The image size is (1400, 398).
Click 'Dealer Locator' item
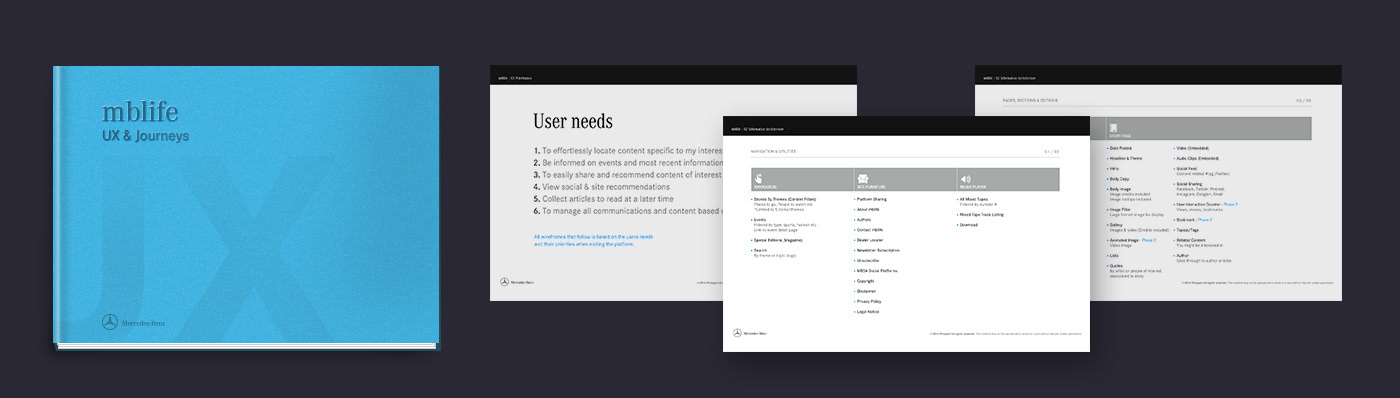pos(870,240)
